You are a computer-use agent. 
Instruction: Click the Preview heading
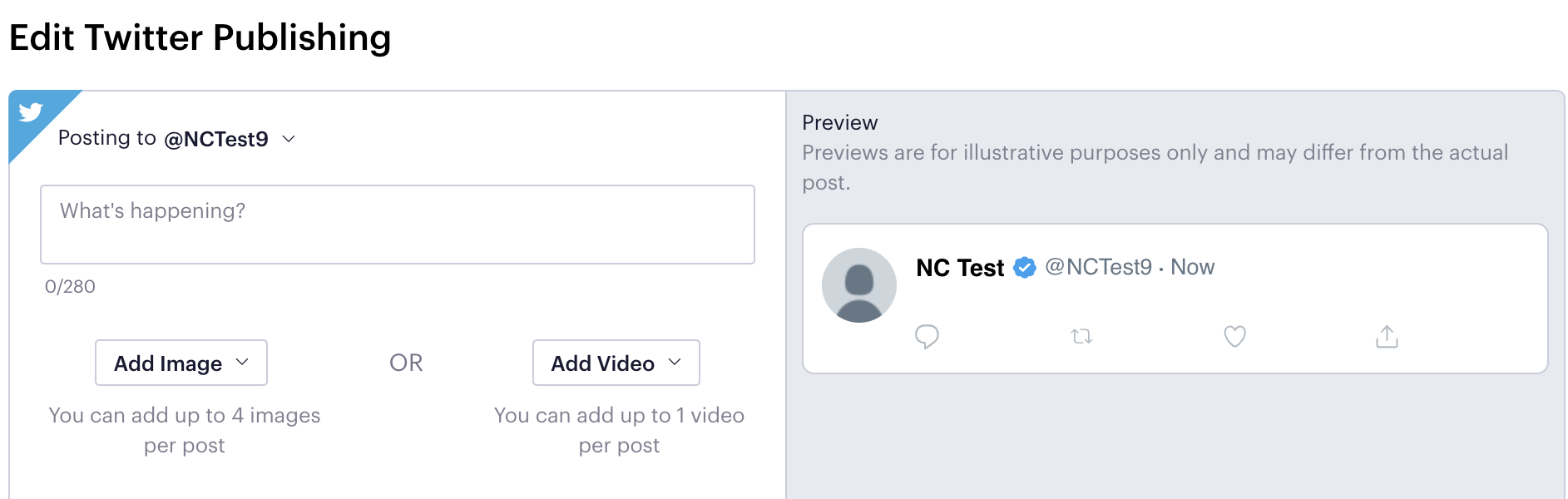click(x=840, y=122)
